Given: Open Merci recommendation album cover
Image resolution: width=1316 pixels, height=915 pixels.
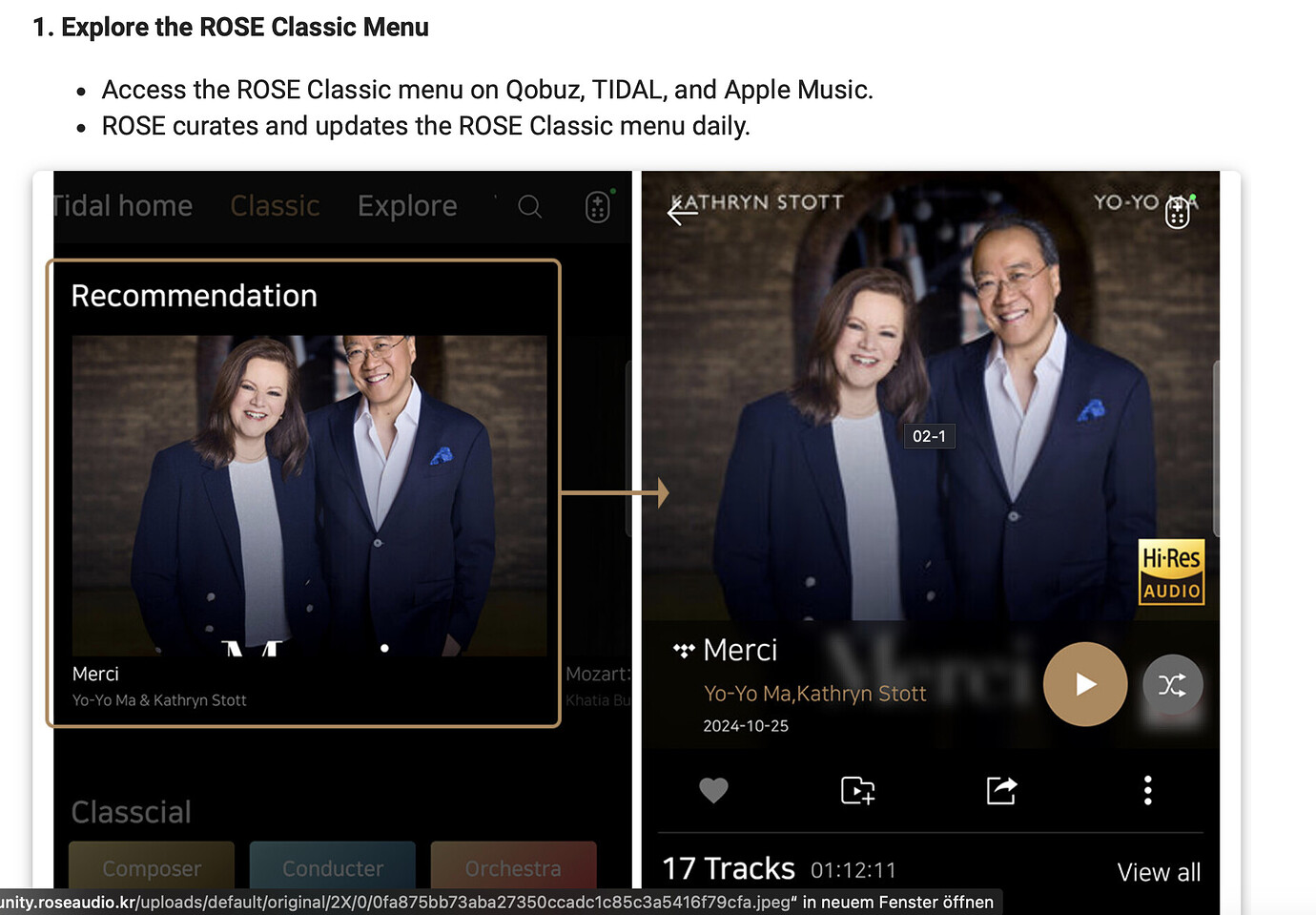Looking at the screenshot, I should (310, 495).
